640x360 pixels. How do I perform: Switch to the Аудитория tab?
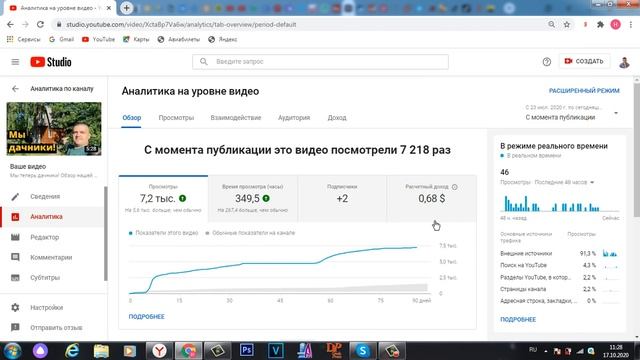[294, 118]
